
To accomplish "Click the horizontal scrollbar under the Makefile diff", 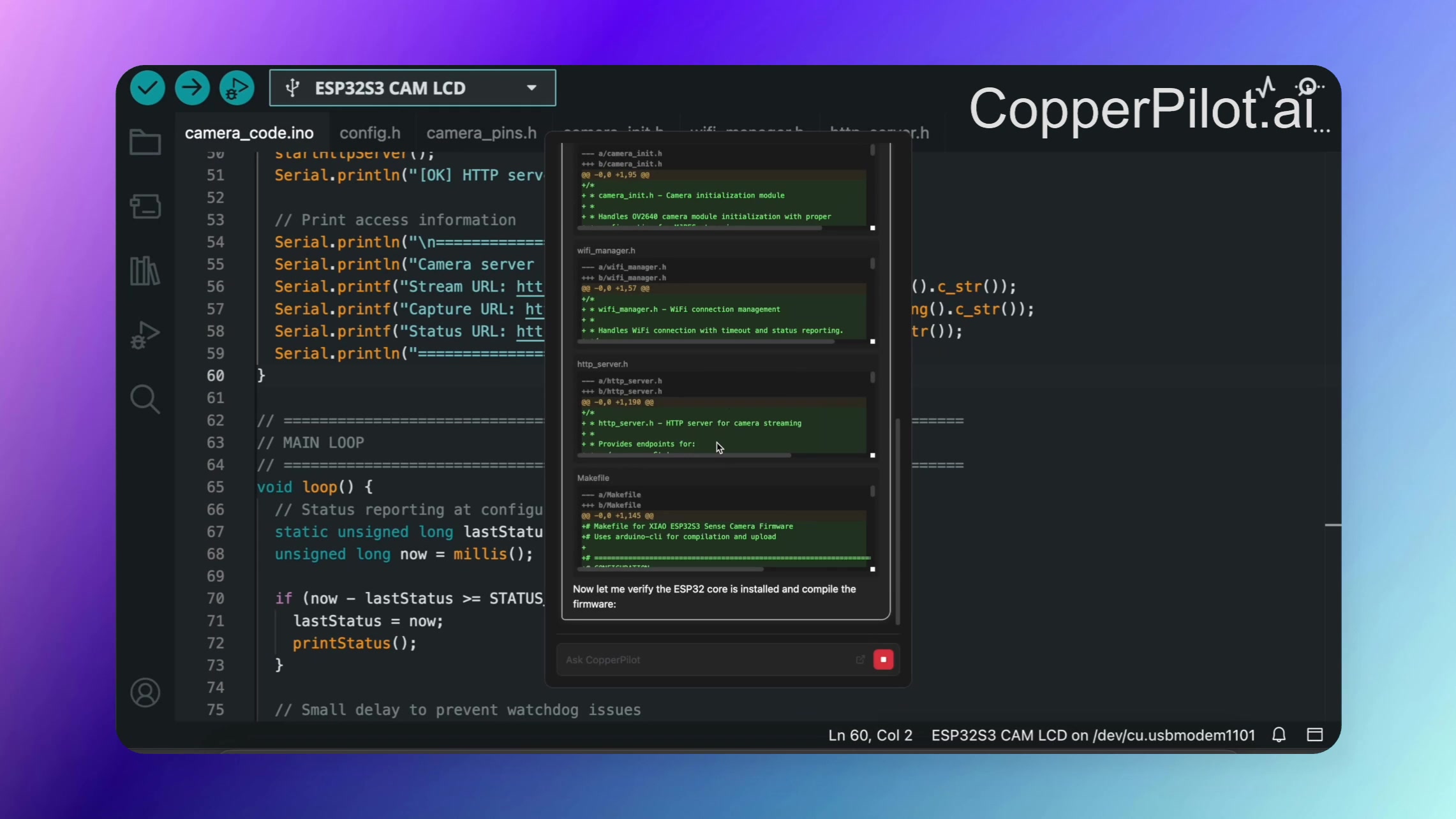I will tap(671, 569).
